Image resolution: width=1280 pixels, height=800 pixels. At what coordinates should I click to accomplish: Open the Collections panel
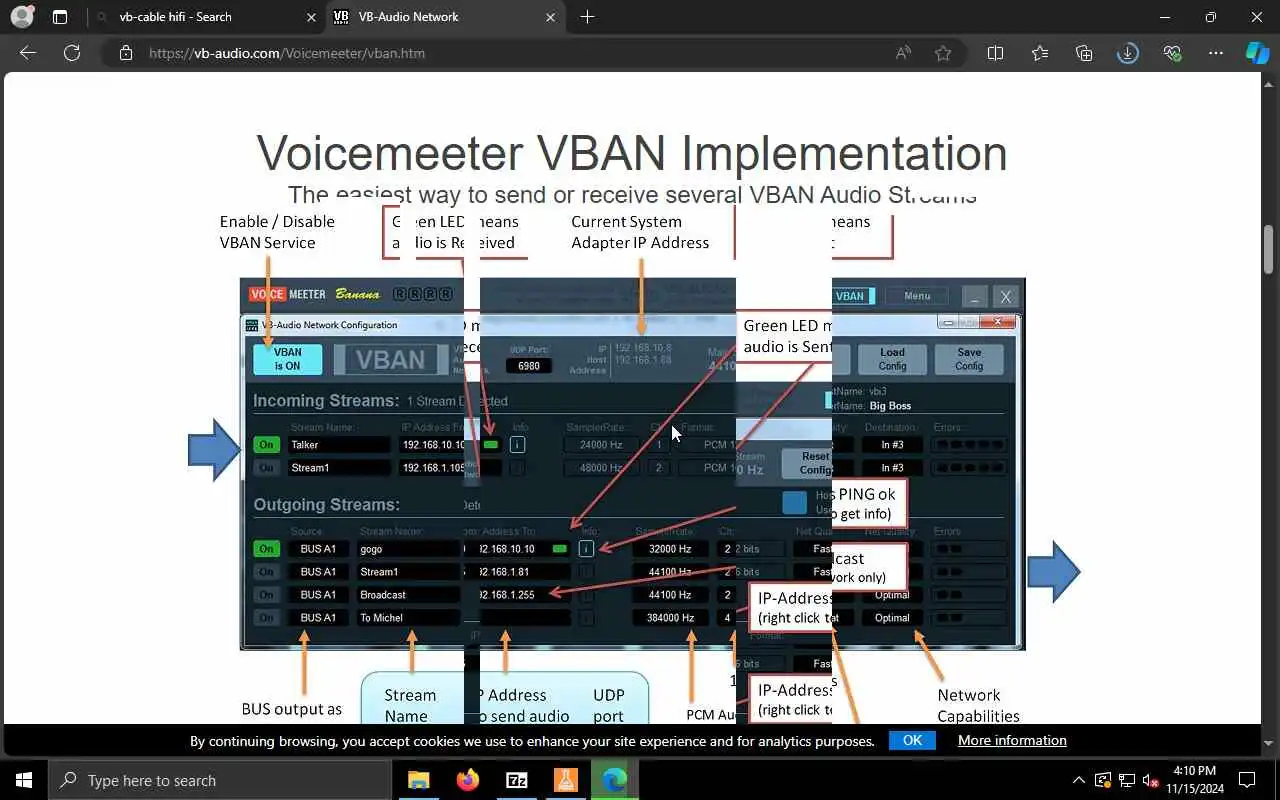(1084, 53)
